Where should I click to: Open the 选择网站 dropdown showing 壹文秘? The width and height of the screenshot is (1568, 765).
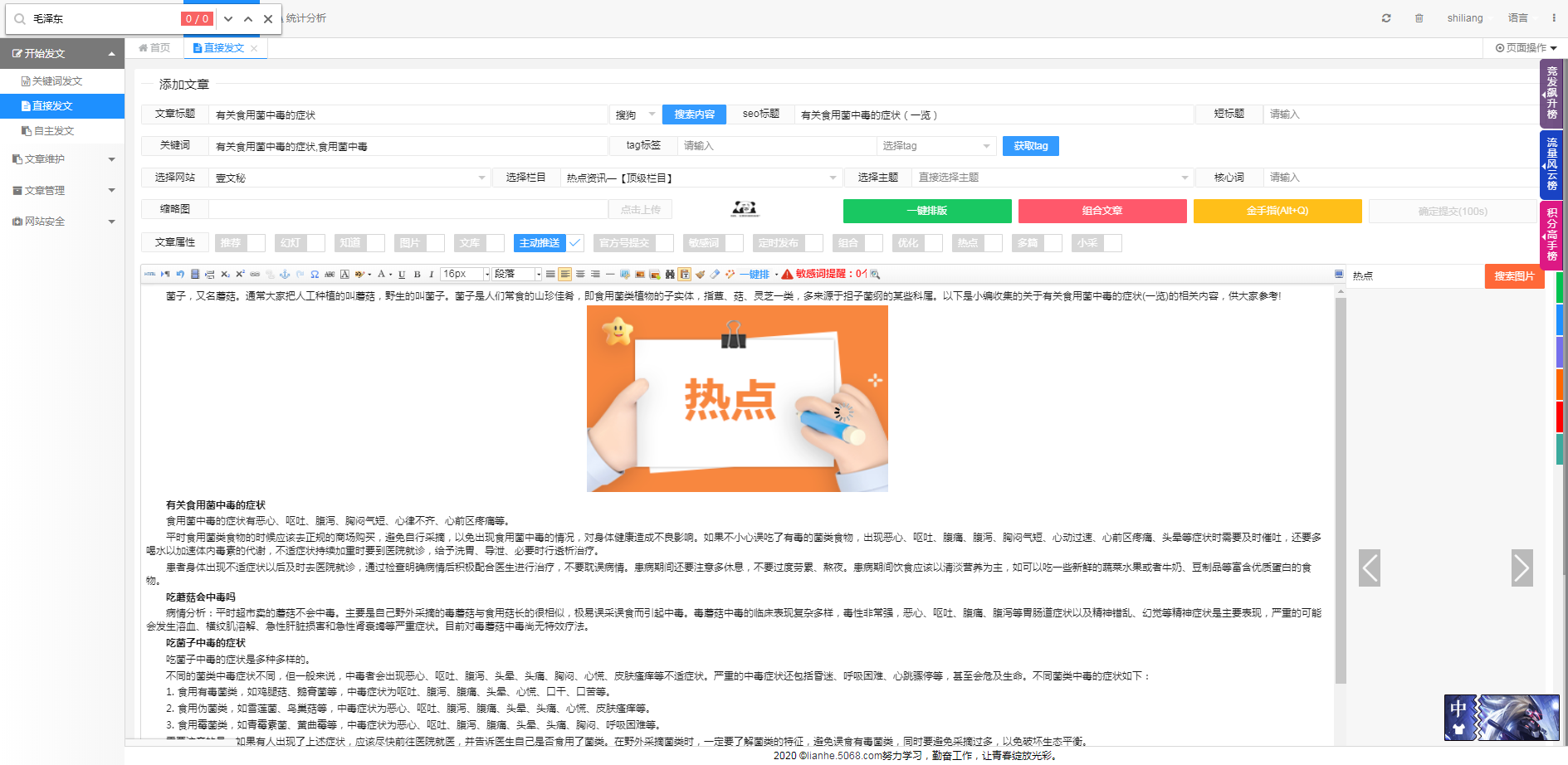tap(349, 177)
